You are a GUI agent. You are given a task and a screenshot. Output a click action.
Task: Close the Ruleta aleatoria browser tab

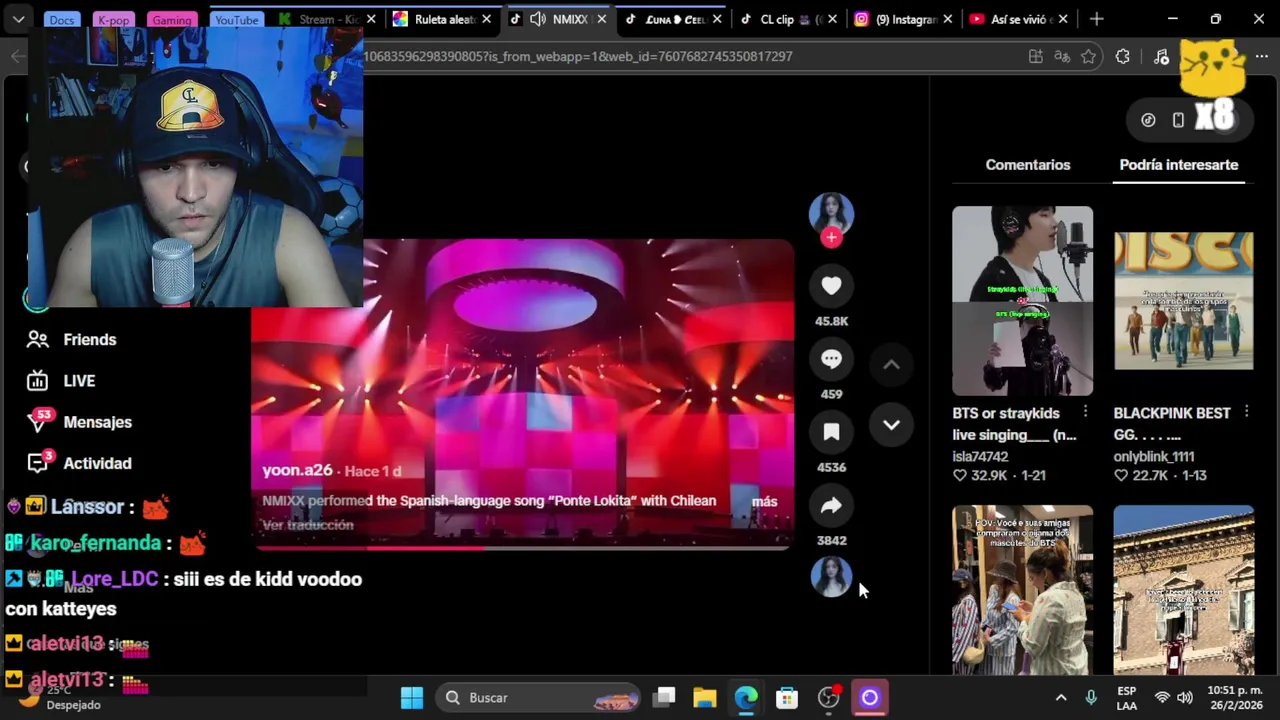pyautogui.click(x=486, y=19)
